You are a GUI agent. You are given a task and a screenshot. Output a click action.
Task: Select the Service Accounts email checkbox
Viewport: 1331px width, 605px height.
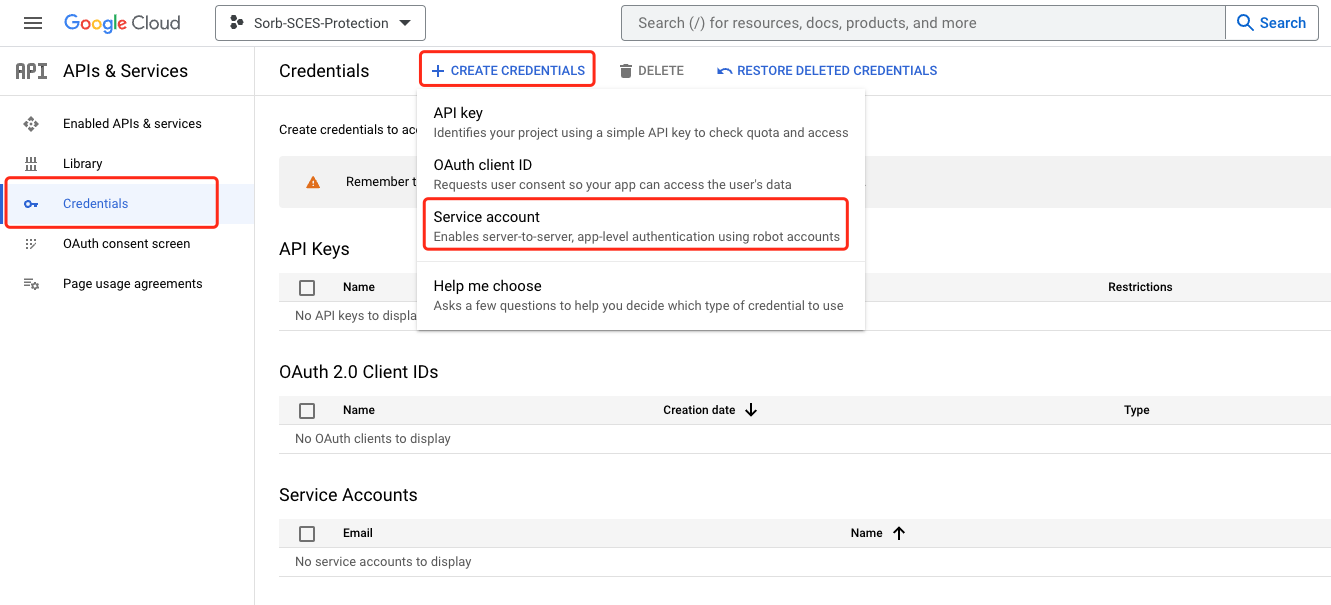point(307,533)
